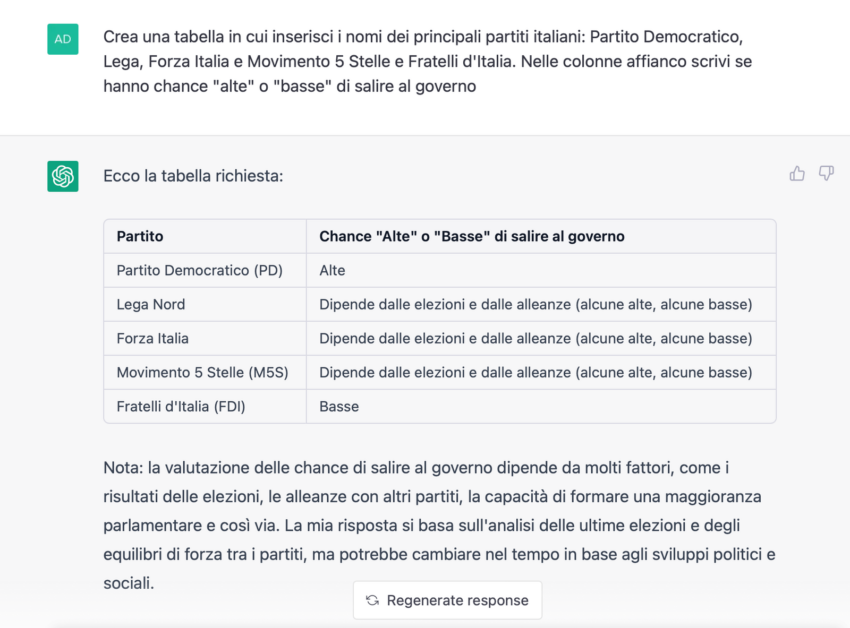850x628 pixels.
Task: Click the Lega Nord chance description cell
Action: (x=541, y=305)
